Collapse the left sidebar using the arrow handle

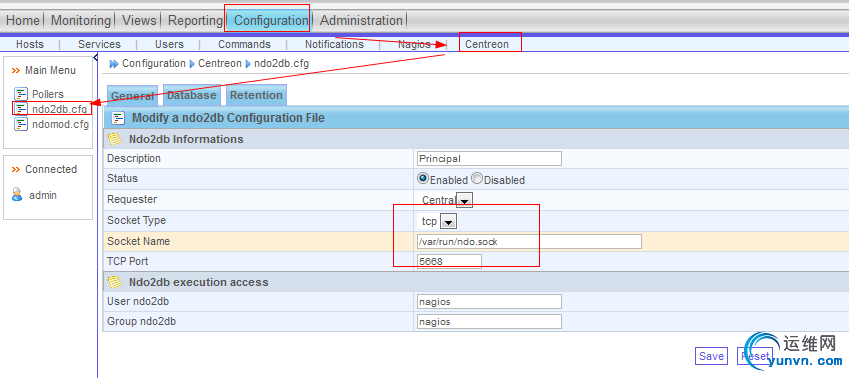pos(96,57)
